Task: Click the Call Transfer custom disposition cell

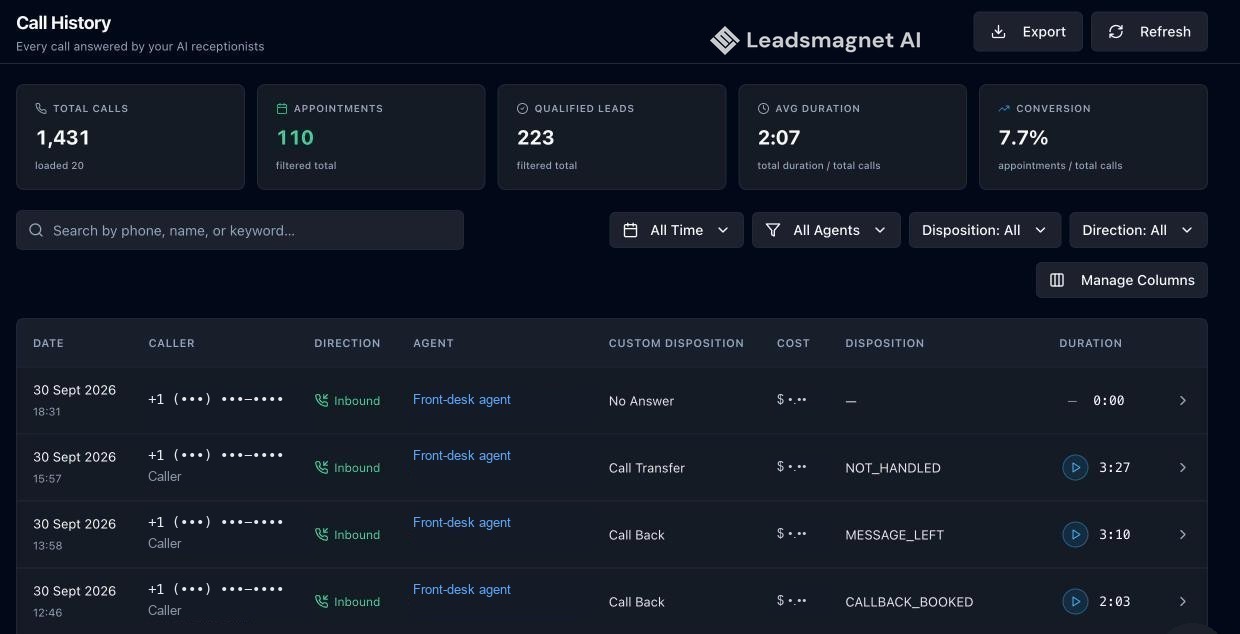Action: [647, 468]
